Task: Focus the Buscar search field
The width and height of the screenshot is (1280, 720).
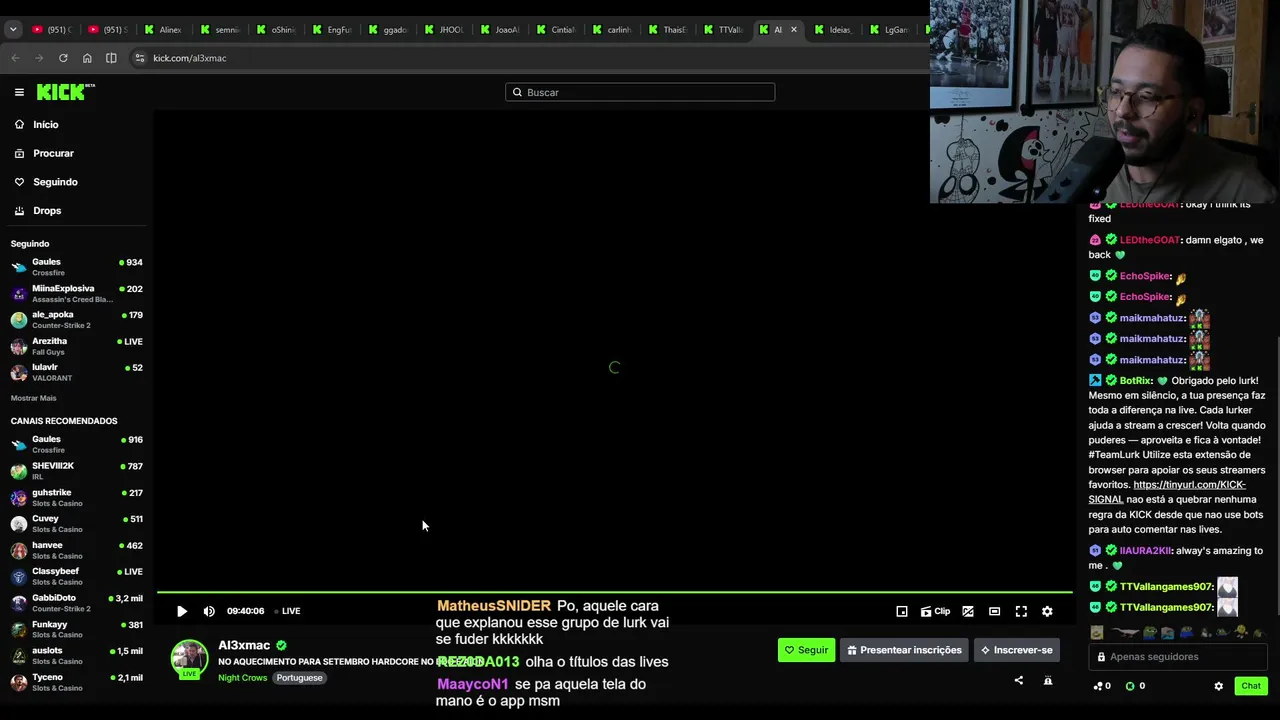Action: (x=640, y=92)
